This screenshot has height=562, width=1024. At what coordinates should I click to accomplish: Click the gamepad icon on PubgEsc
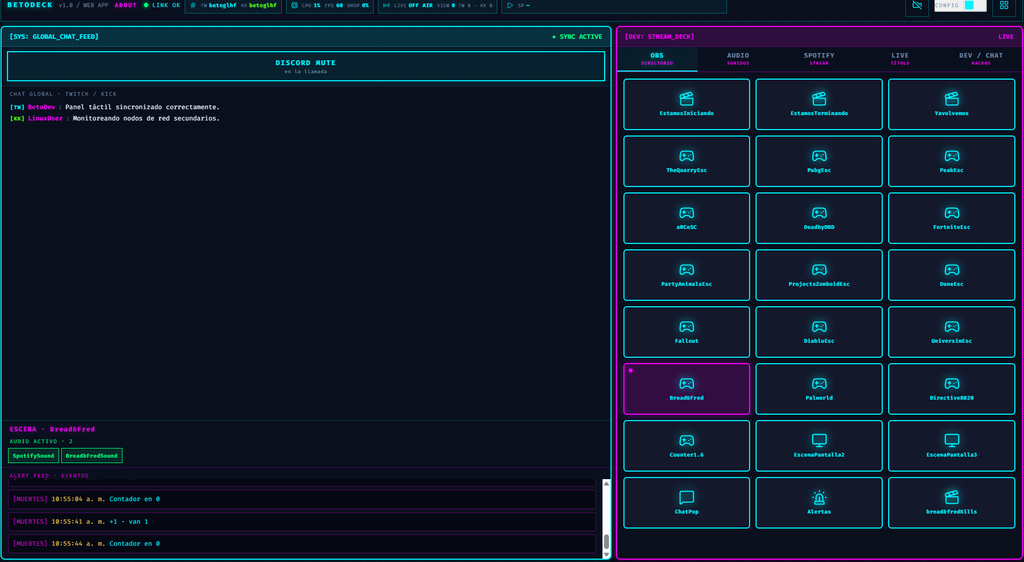819,156
